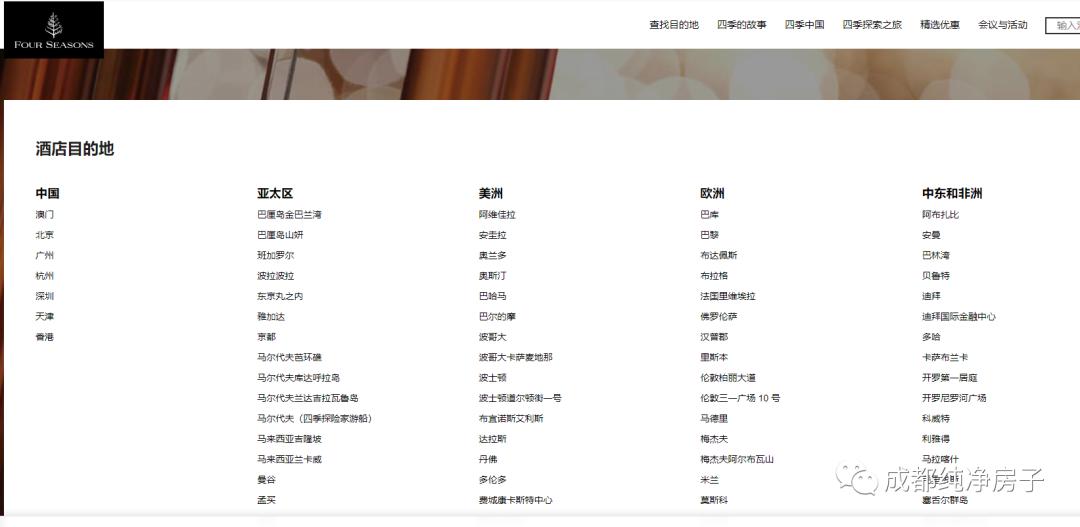Open 波哥大卡萨麦地那 link
This screenshot has width=1080, height=527.
click(x=516, y=358)
